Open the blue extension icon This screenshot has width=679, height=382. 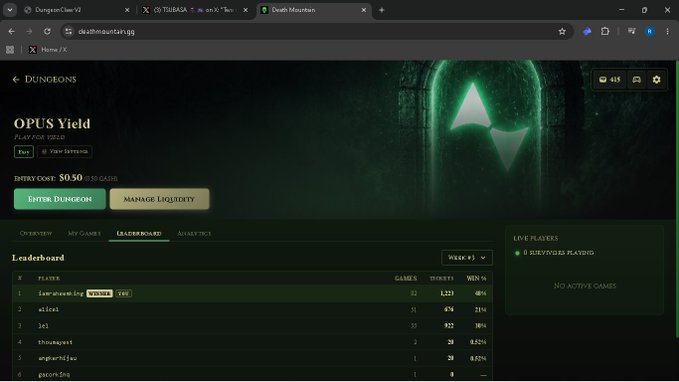tap(587, 31)
